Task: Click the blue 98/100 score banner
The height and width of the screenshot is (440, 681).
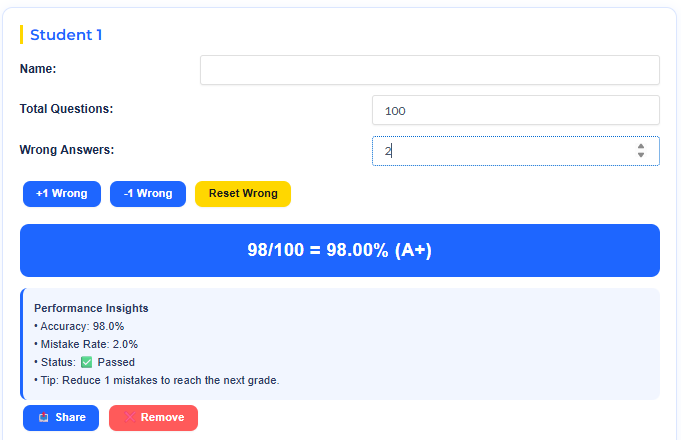Action: 340,250
